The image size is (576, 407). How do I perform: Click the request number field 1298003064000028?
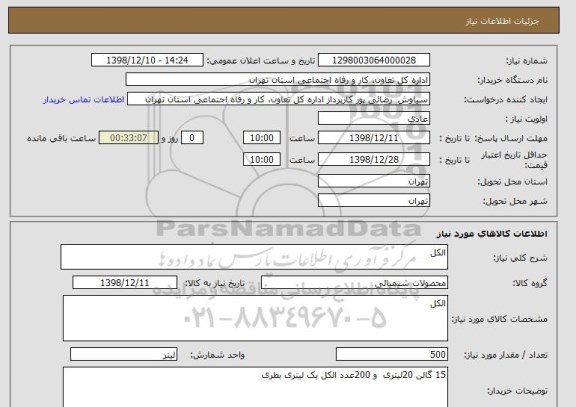[374, 60]
